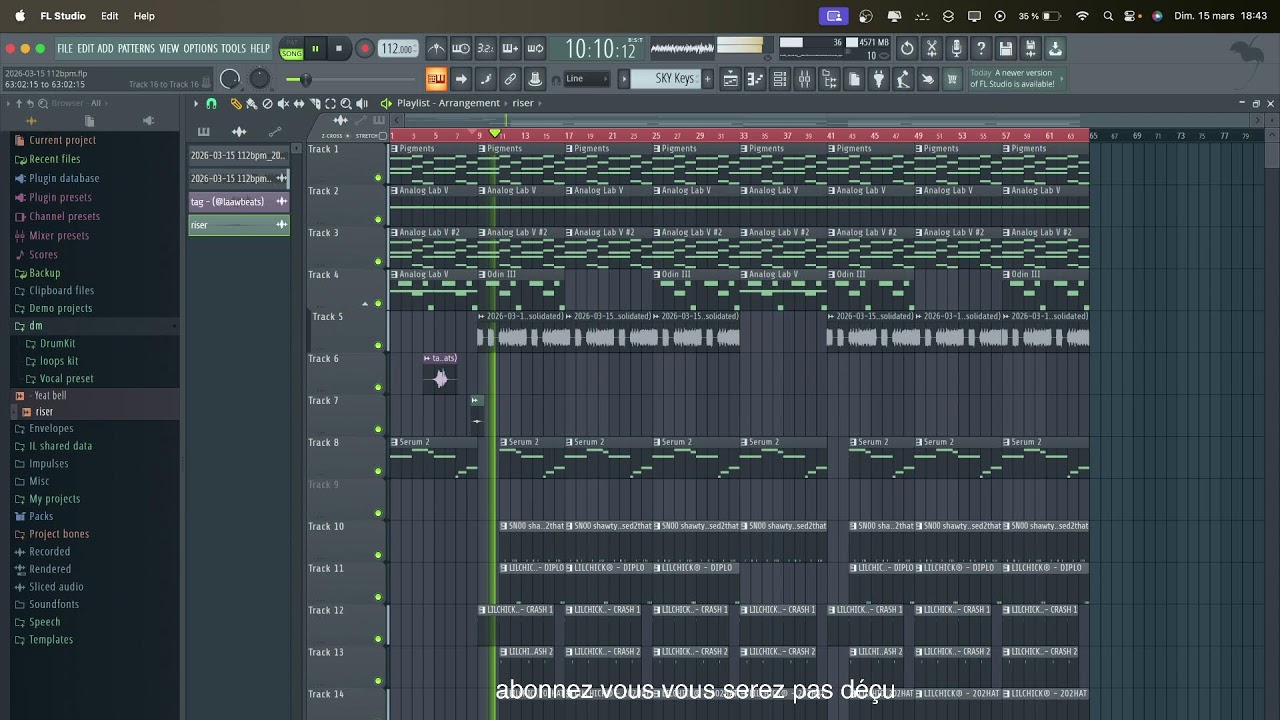The width and height of the screenshot is (1280, 720).
Task: Save the project with the floppy icon
Action: click(1006, 48)
